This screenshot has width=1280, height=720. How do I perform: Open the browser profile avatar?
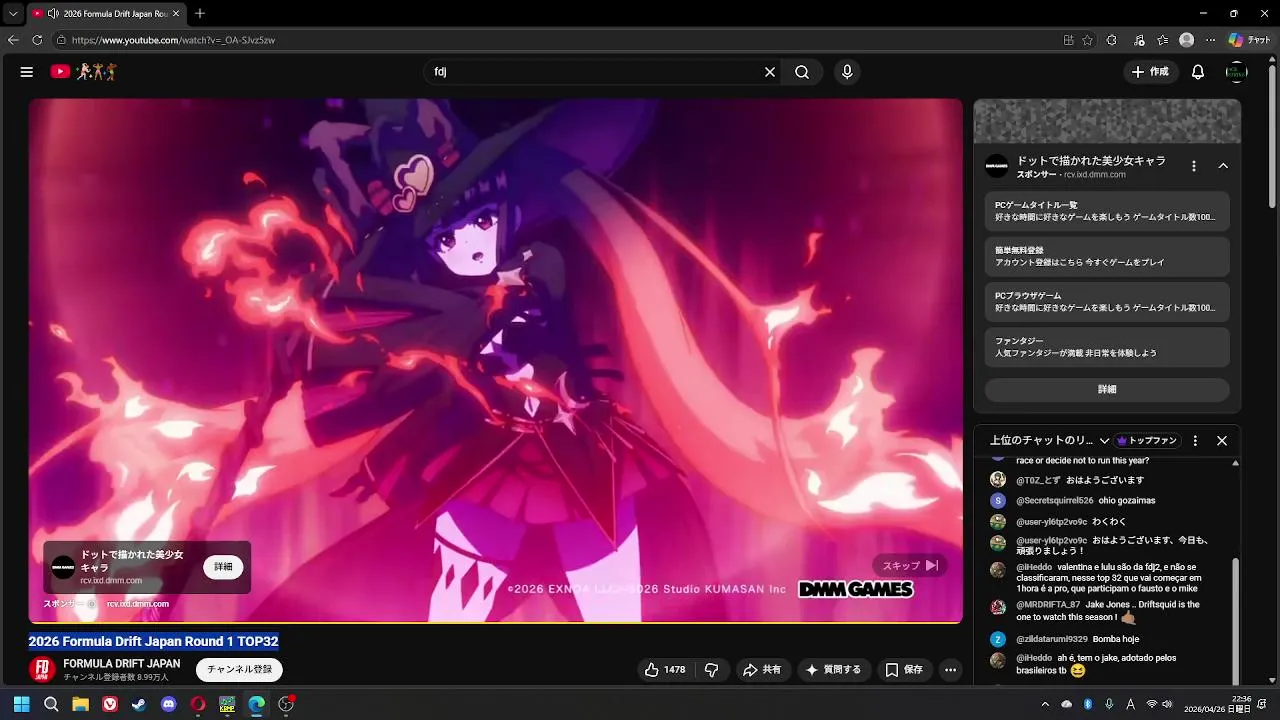pos(1187,40)
